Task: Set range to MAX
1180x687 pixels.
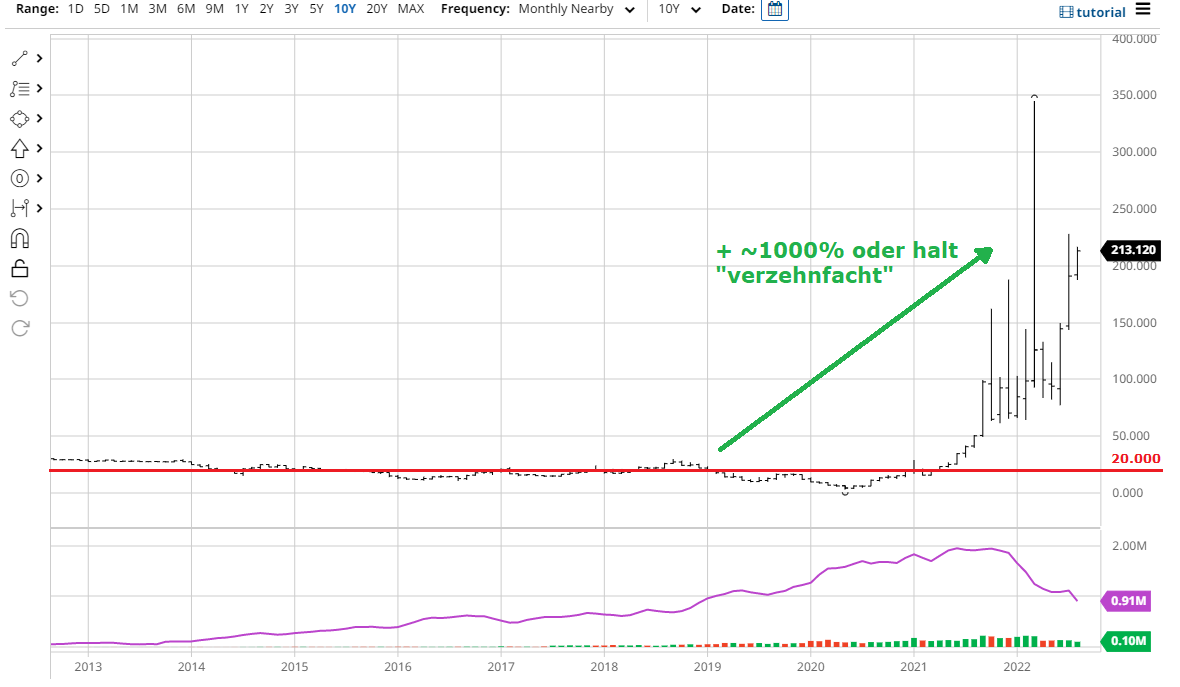Action: tap(410, 9)
